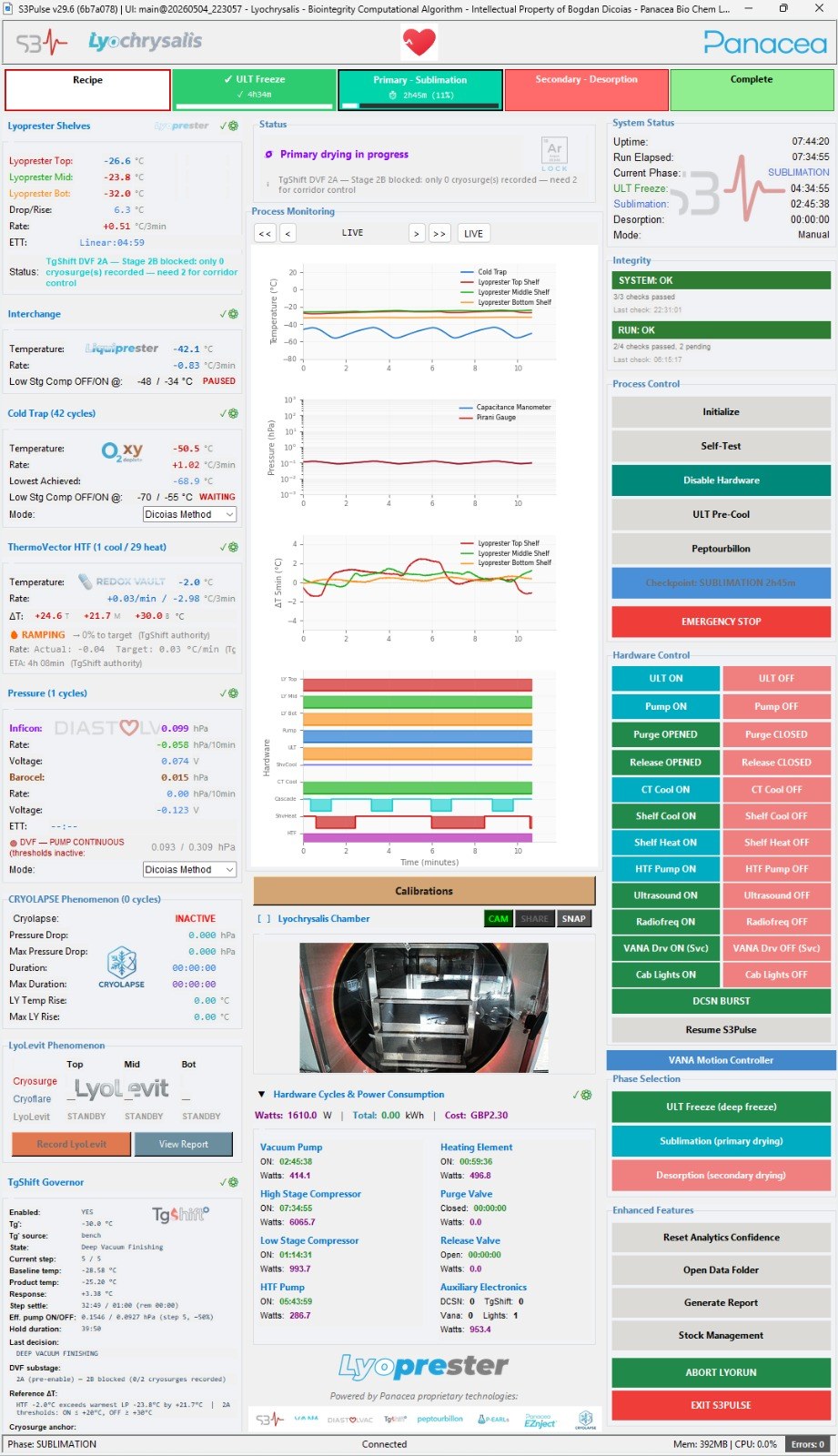Click the Panacea logo in header
This screenshot has width=838, height=1456.
[764, 42]
